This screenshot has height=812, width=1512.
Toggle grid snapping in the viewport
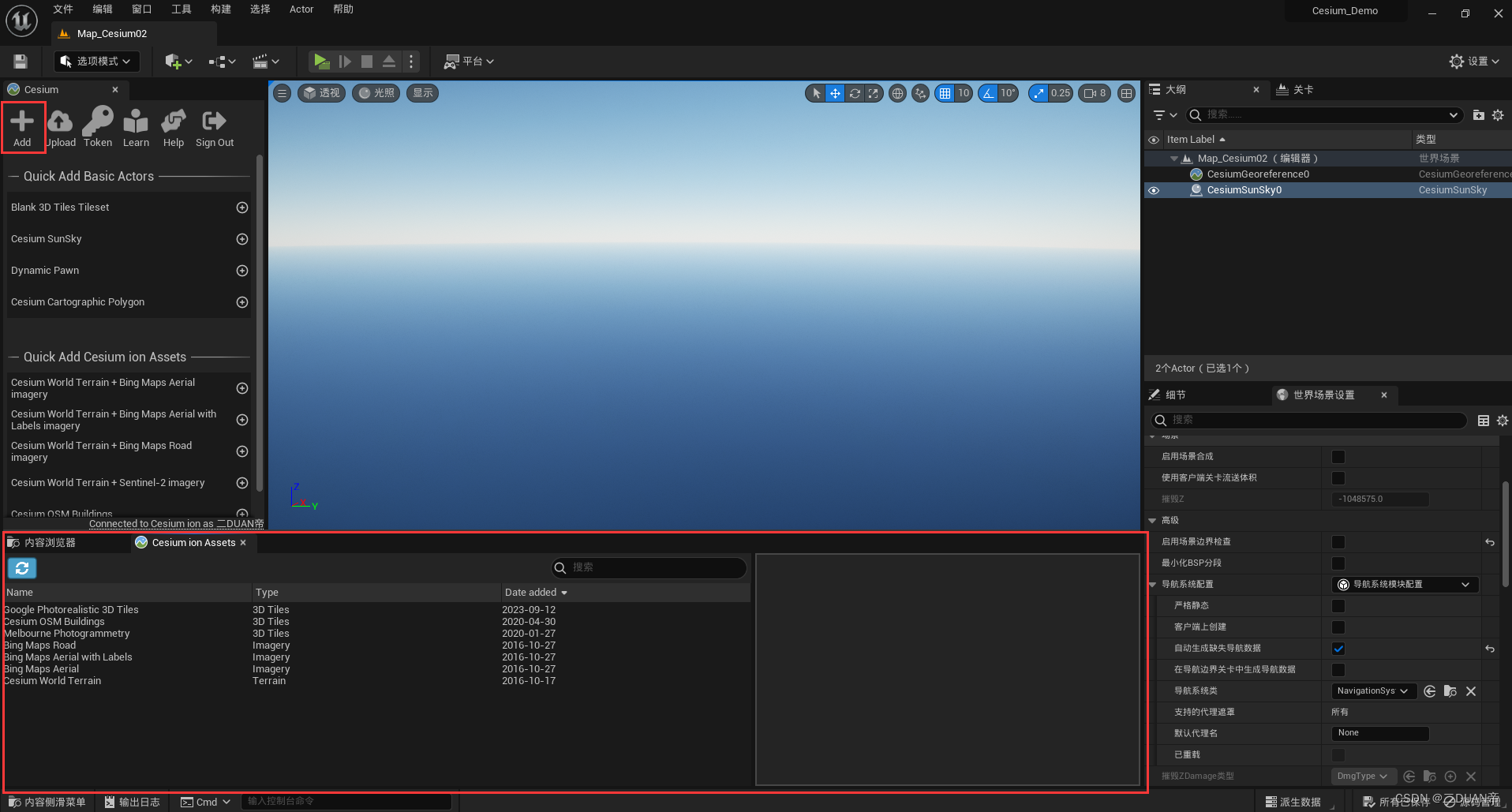[x=944, y=93]
